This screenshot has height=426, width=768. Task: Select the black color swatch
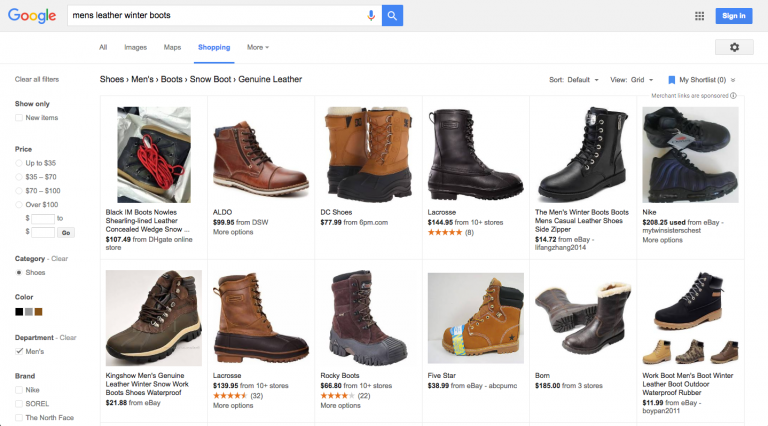[x=19, y=311]
